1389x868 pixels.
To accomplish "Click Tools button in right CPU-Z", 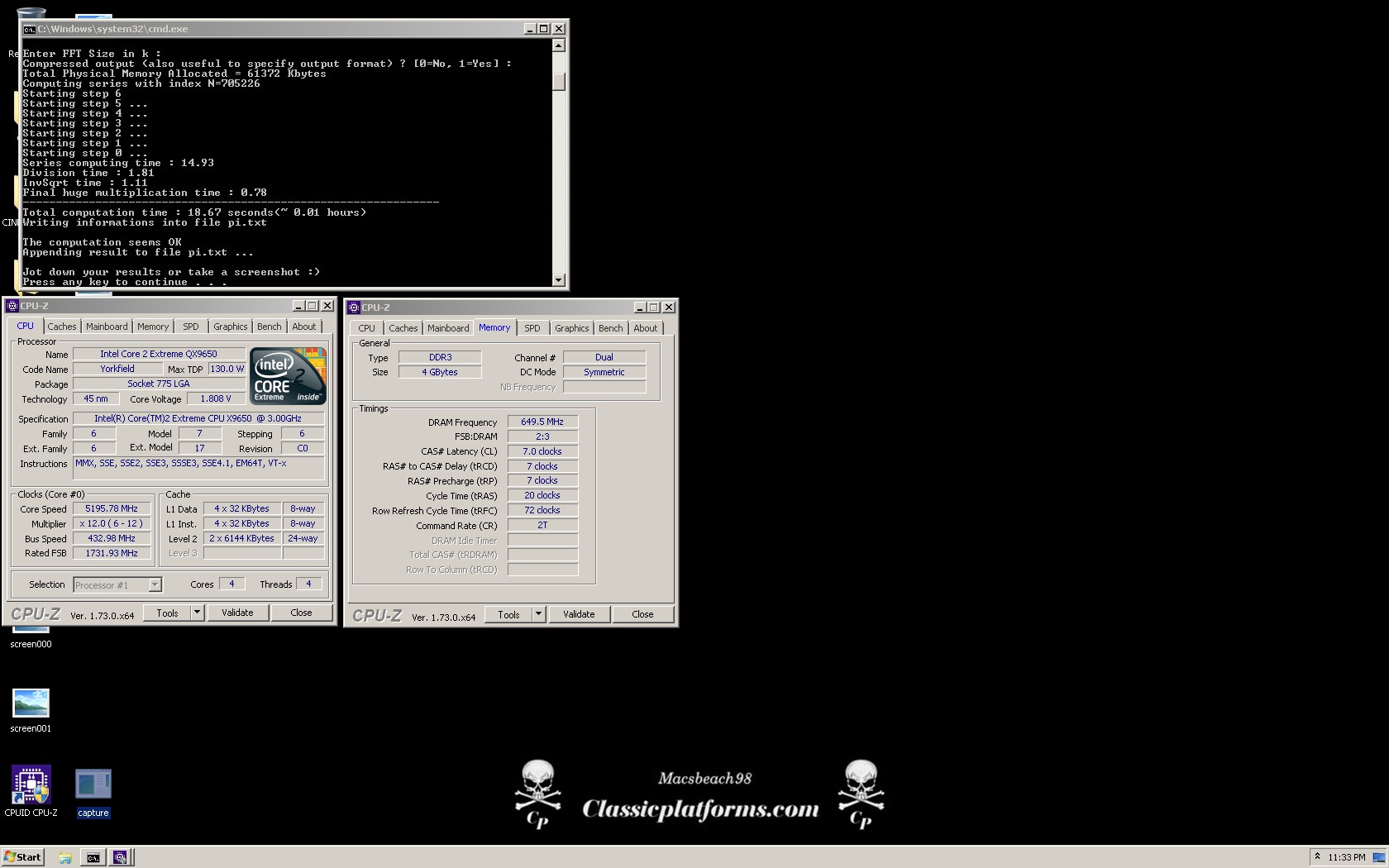I will tap(509, 614).
